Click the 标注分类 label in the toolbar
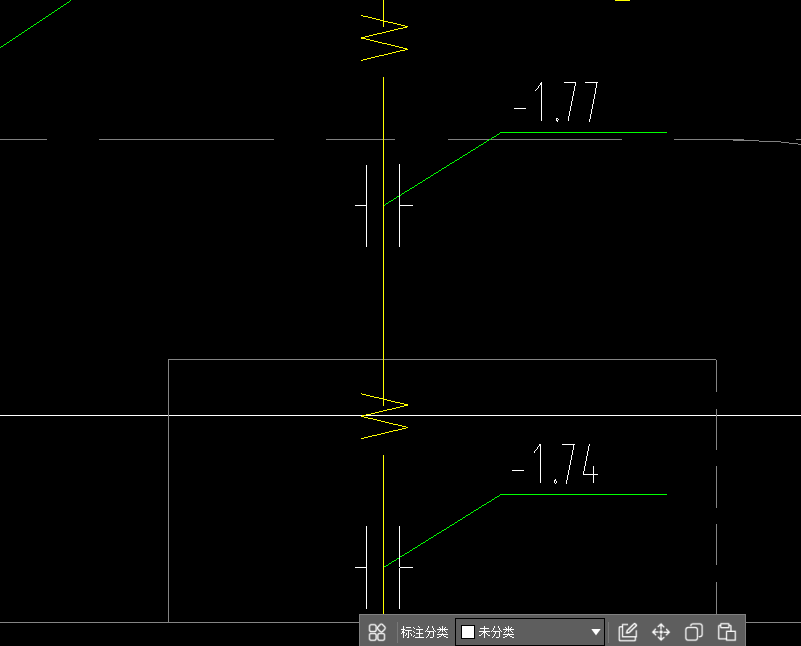The height and width of the screenshot is (646, 801). pyautogui.click(x=424, y=632)
